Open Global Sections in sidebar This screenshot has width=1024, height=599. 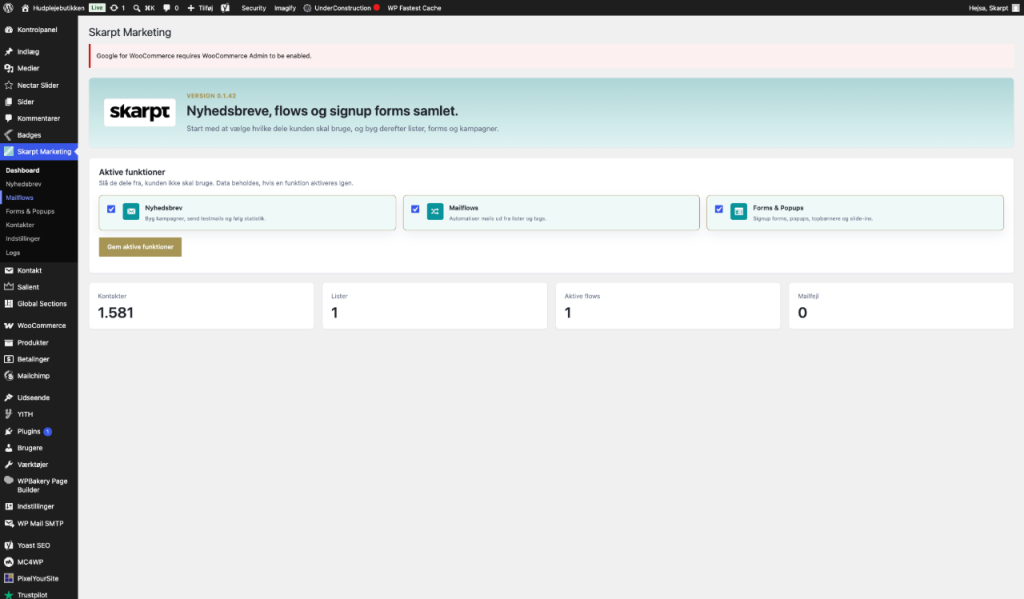click(x=39, y=304)
